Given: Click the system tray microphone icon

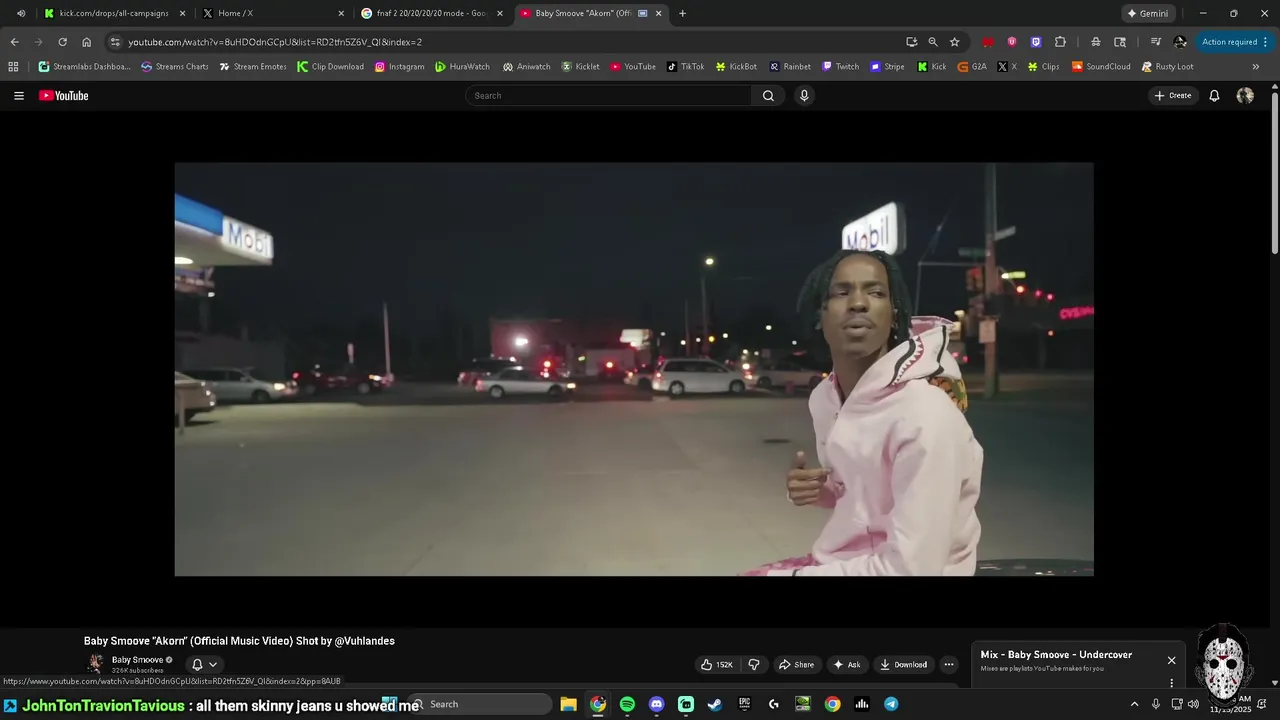Looking at the screenshot, I should 1155,704.
